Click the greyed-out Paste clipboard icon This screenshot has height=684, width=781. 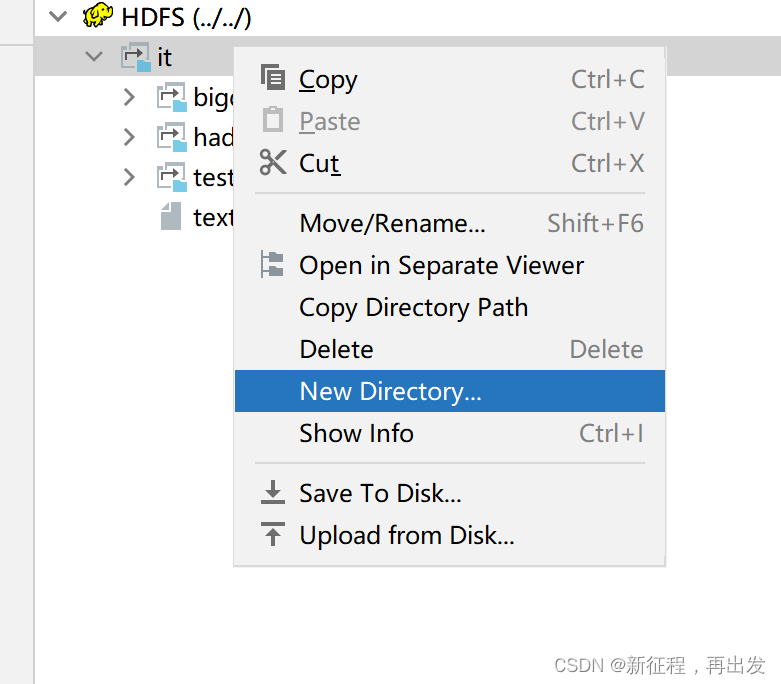click(273, 120)
